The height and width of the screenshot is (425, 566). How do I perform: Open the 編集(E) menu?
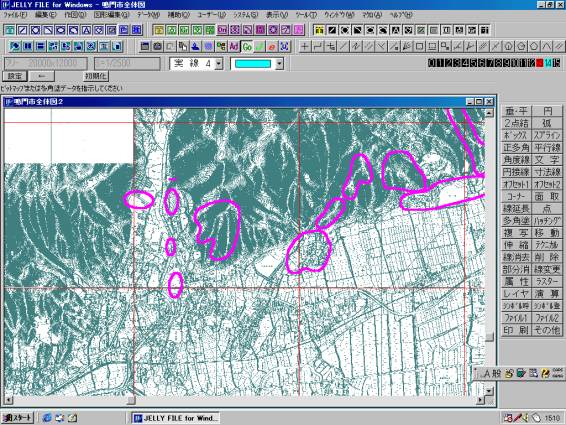tap(45, 15)
